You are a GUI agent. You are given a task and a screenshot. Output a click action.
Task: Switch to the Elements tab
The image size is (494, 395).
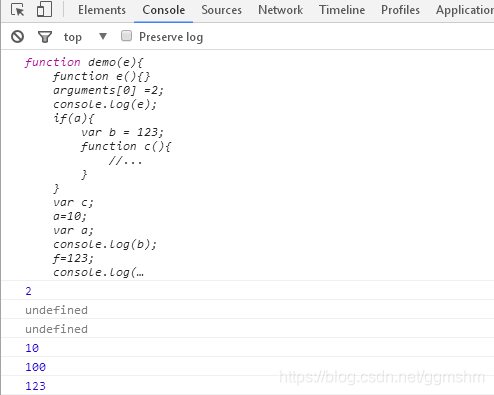click(x=102, y=10)
